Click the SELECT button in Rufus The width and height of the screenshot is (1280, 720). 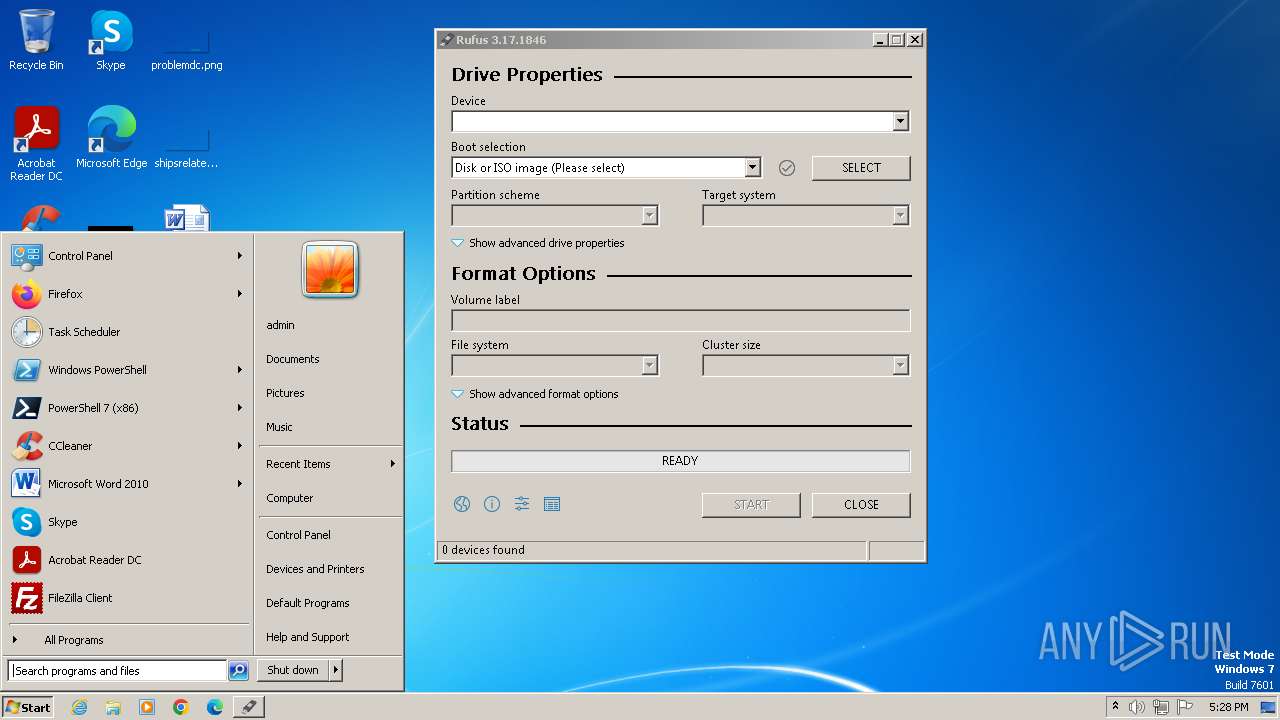pyautogui.click(x=861, y=168)
